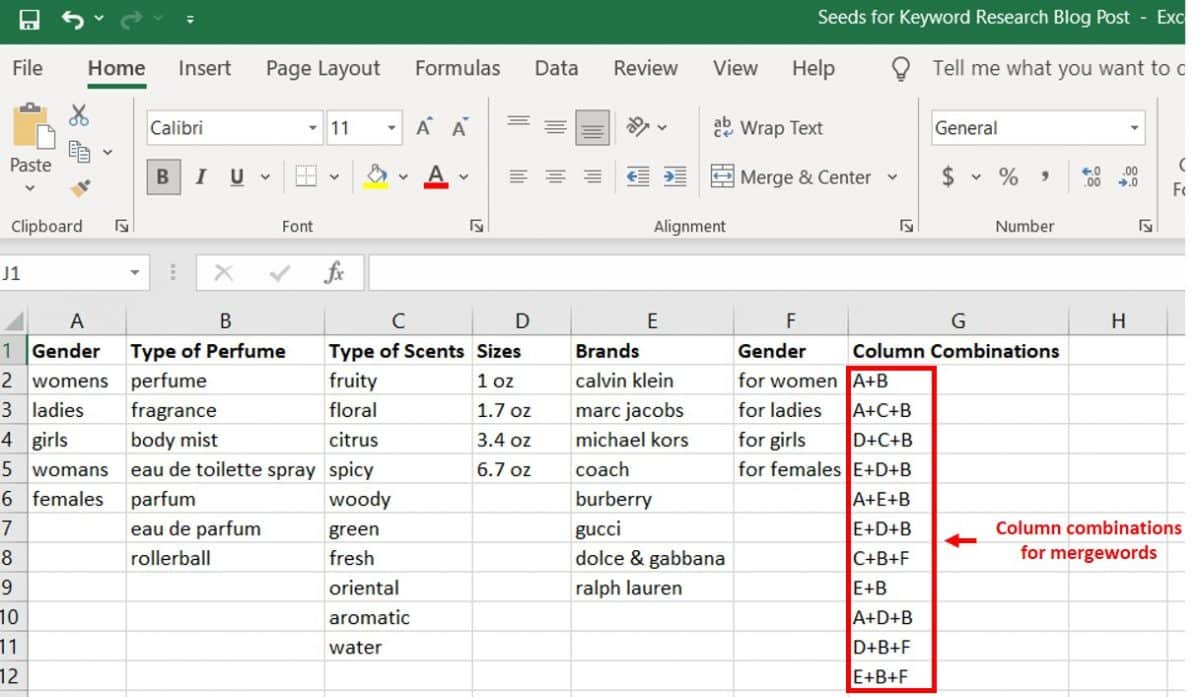Expand the General number format dropdown
This screenshot has height=697, width=1200.
(x=1134, y=128)
